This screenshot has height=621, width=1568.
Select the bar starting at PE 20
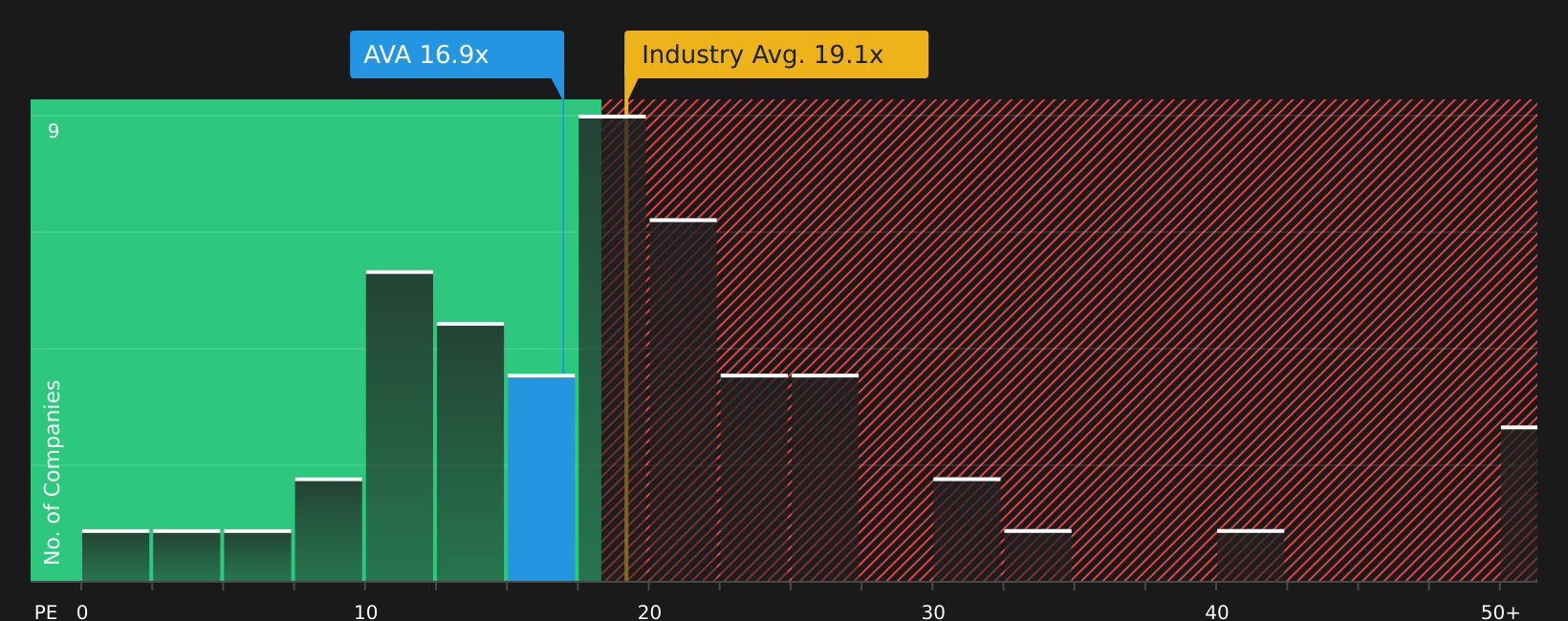tap(683, 400)
